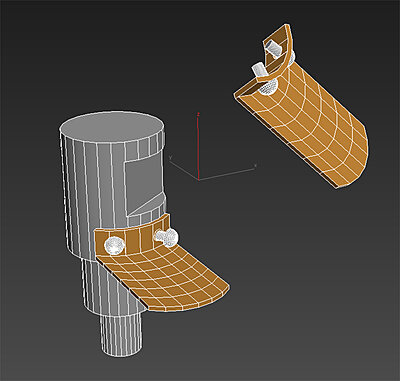Viewport: 400px width, 381px height.
Task: Click the red Z axis line of the gizmo
Action: point(198,147)
